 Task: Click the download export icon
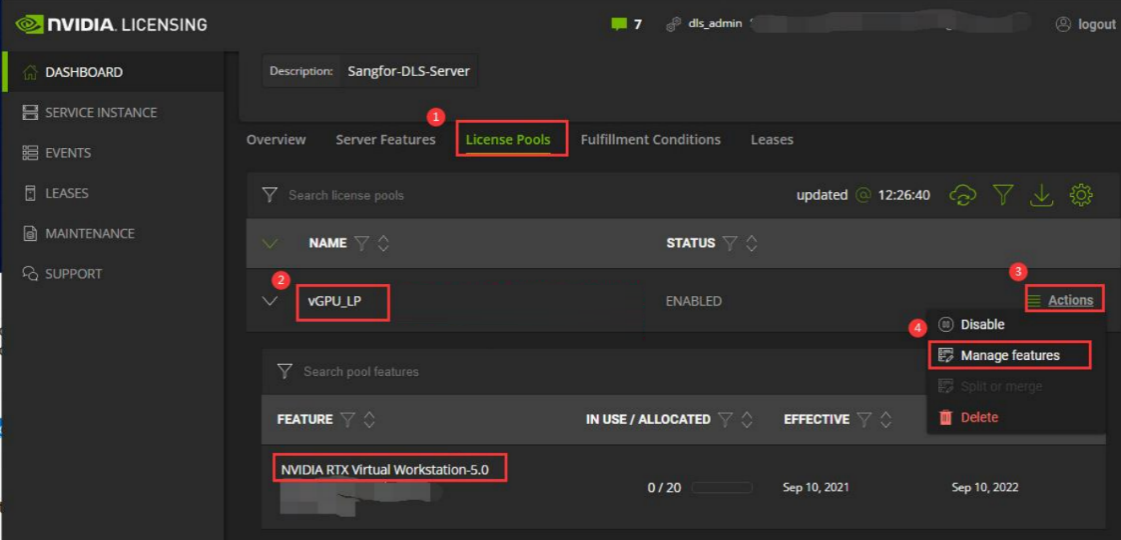coord(1042,195)
